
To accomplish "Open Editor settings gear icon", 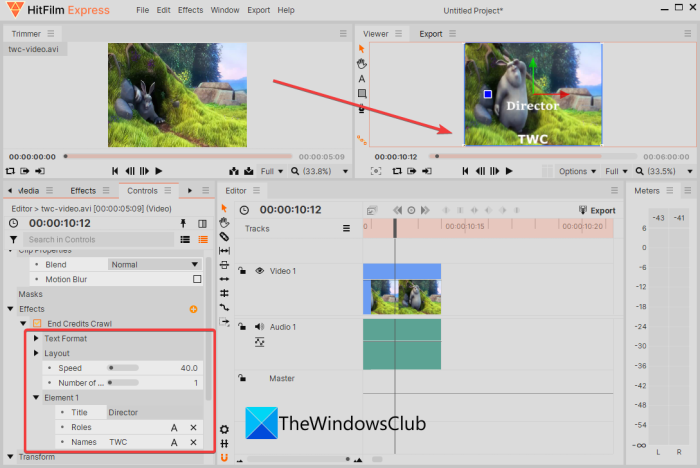I will point(224,429).
